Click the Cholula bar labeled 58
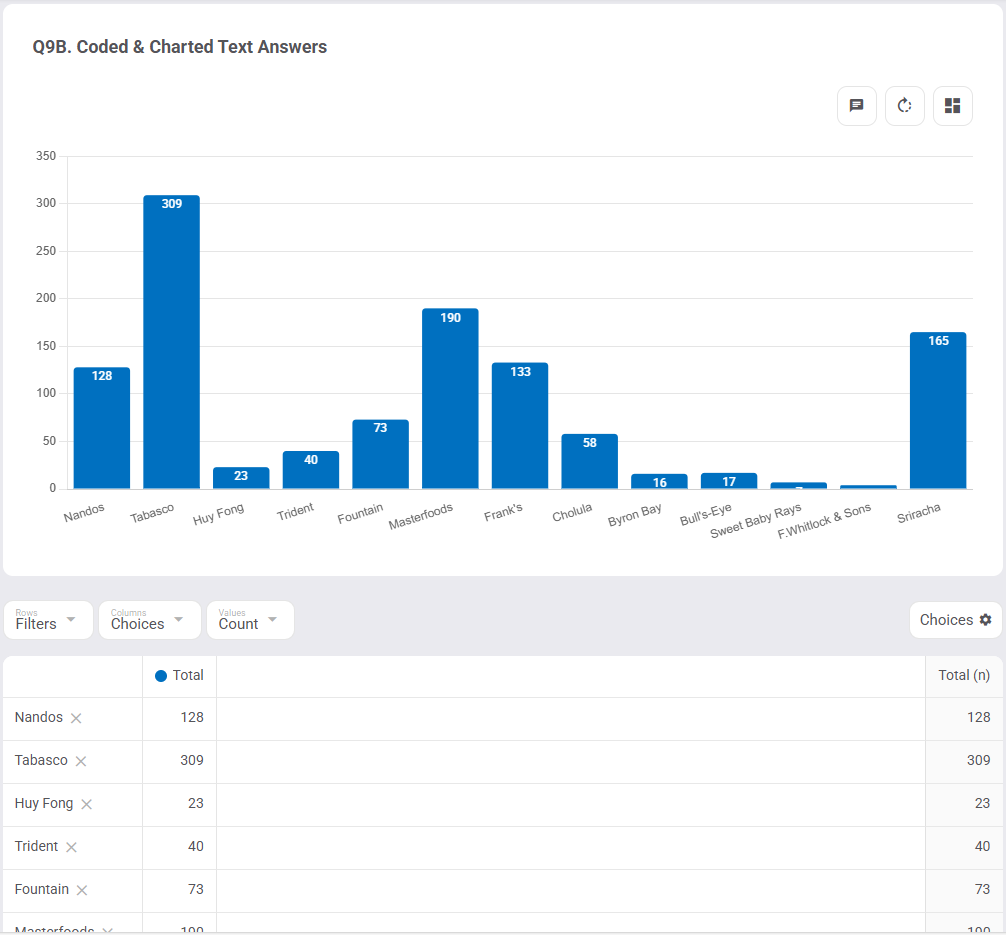 pos(590,461)
